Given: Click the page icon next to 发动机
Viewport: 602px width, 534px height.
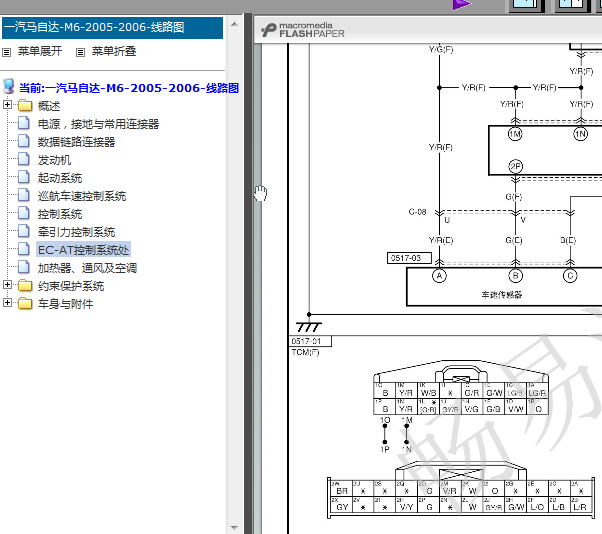Looking at the screenshot, I should point(24,159).
